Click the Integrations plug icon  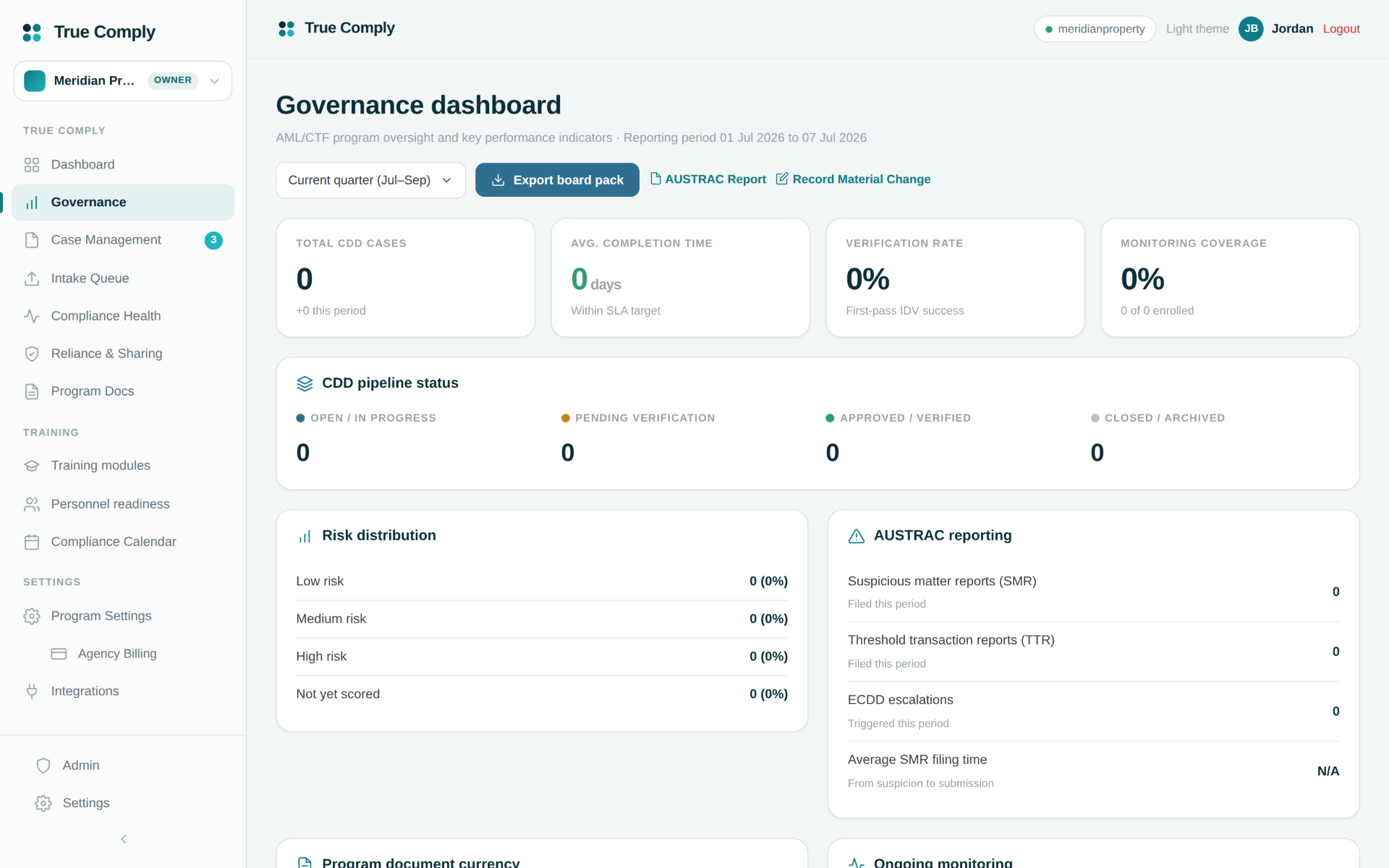click(x=32, y=692)
